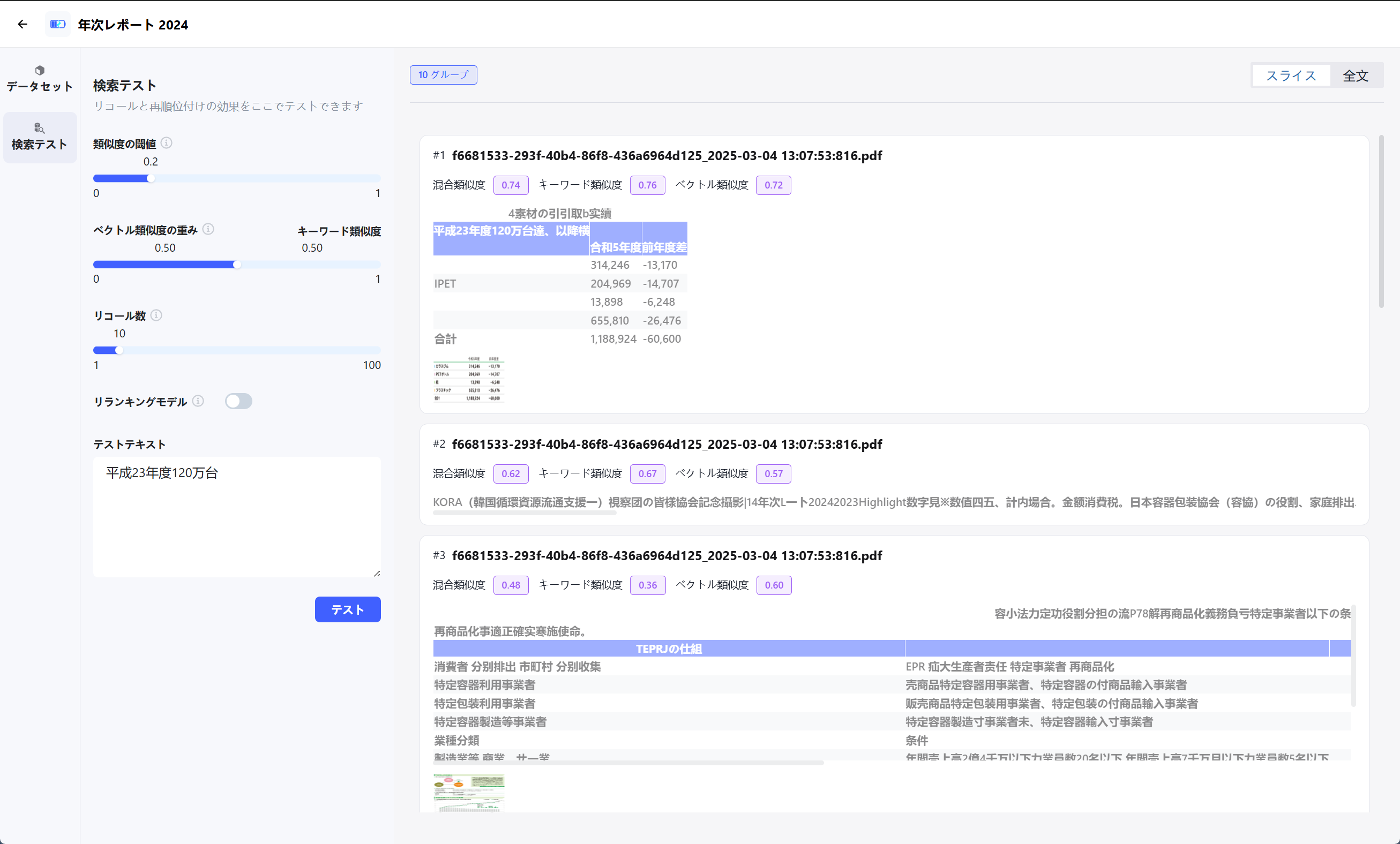Viewport: 1400px width, 844px height.
Task: Click info icon beside ベクトル類似度の重み
Action: pyautogui.click(x=208, y=229)
